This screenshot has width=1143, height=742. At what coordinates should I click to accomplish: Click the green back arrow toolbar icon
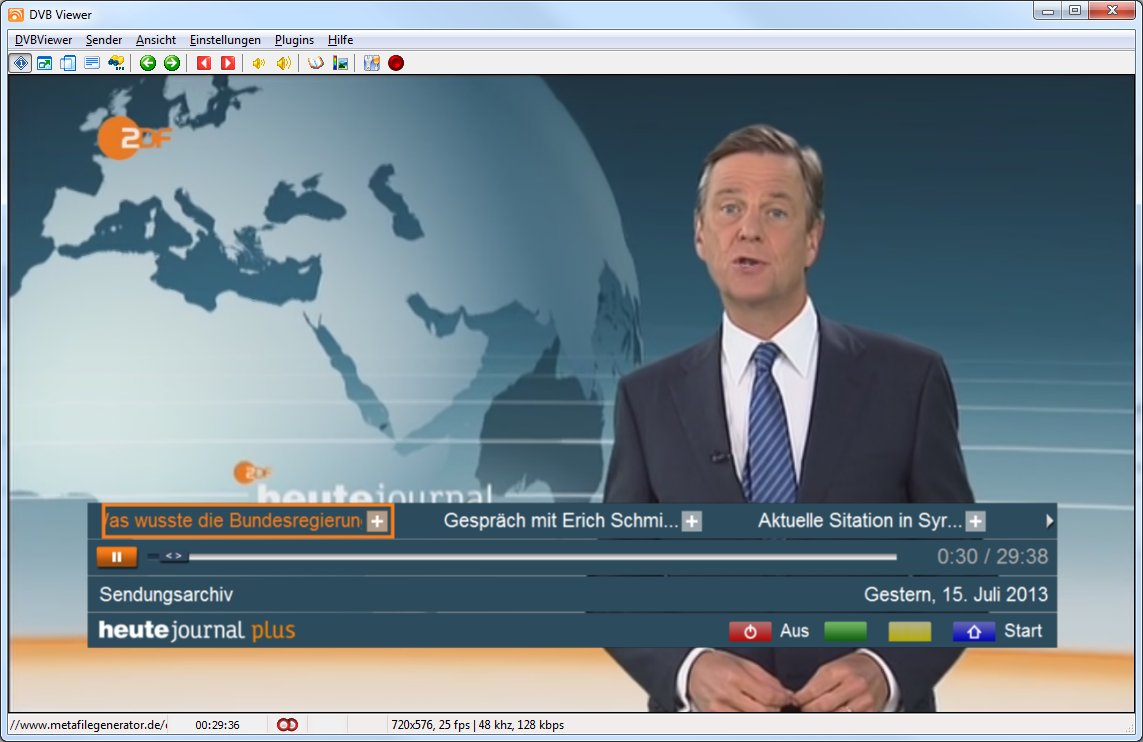click(x=148, y=63)
